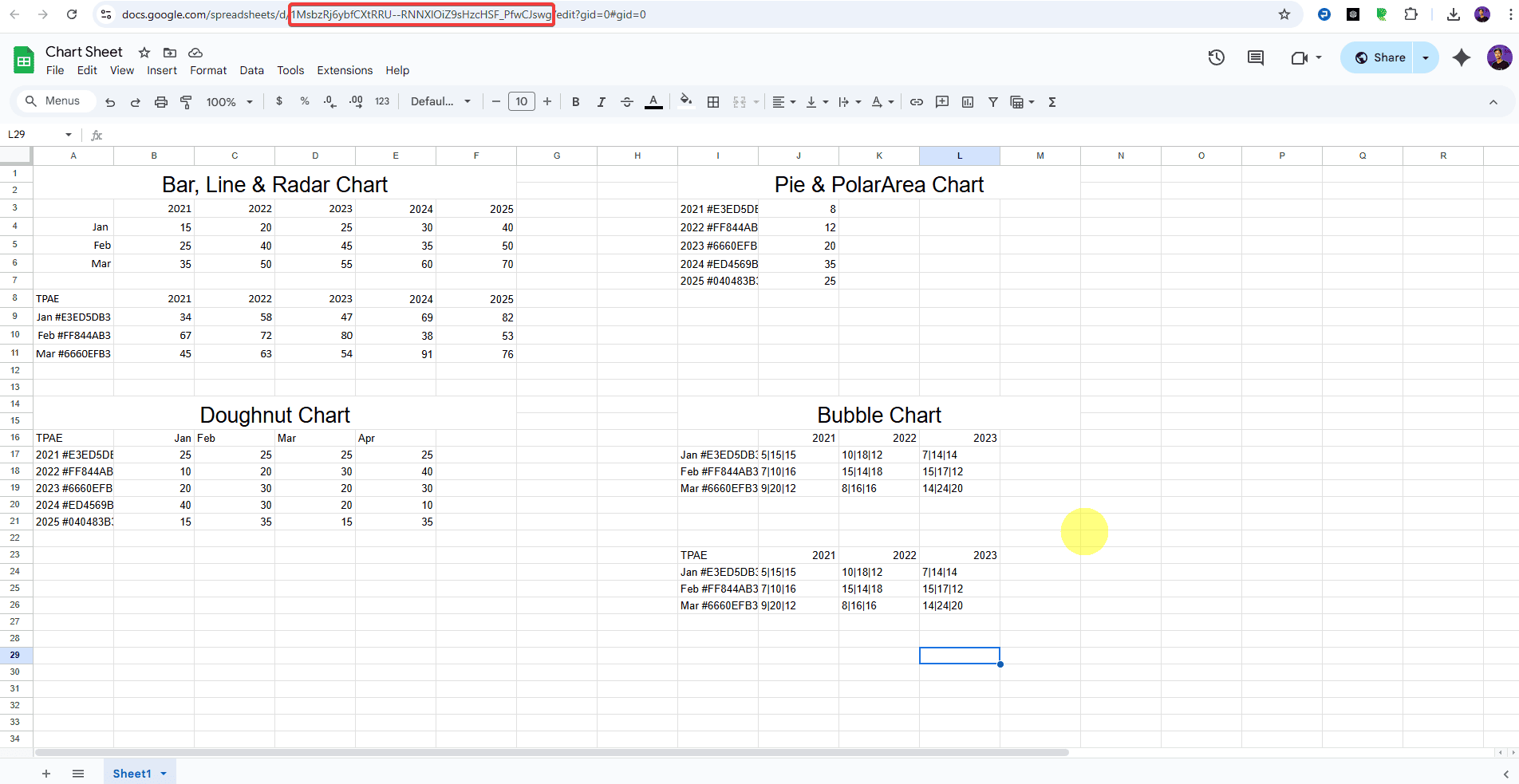Screen dimensions: 1519x784
Task: Open the Share options dropdown arrow
Action: click(1426, 57)
